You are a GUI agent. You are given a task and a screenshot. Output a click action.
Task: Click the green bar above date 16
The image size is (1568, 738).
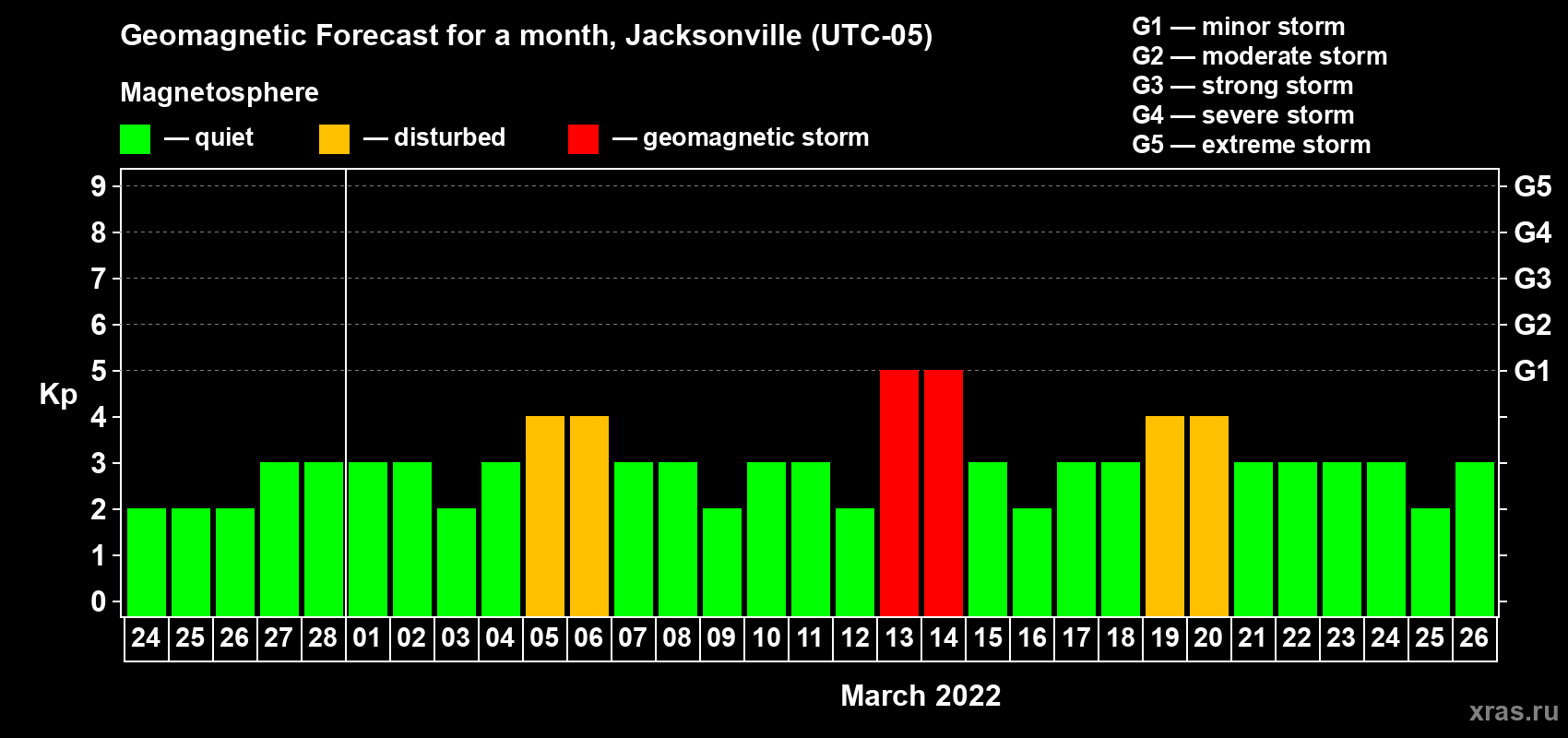point(1032,562)
